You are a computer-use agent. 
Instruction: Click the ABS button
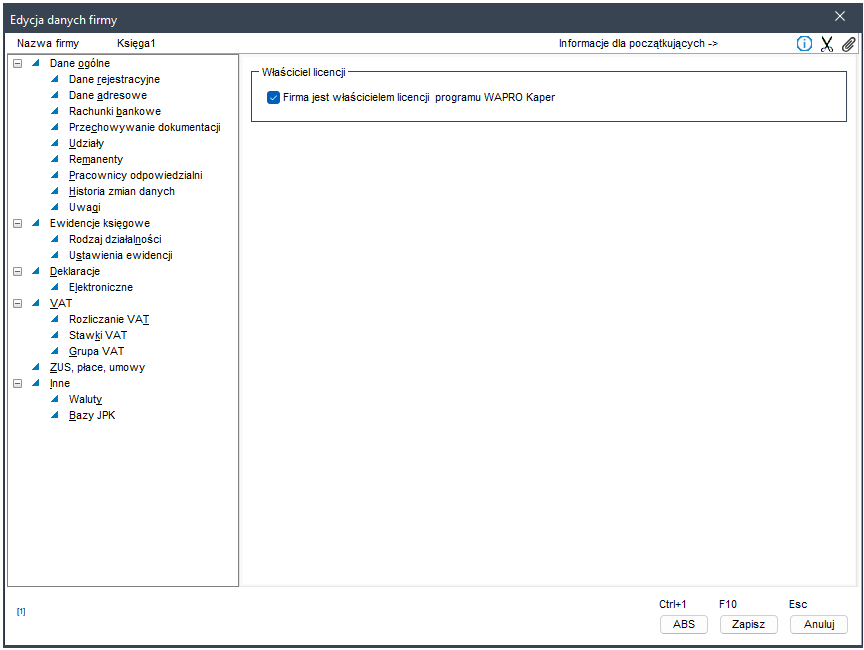(x=684, y=624)
